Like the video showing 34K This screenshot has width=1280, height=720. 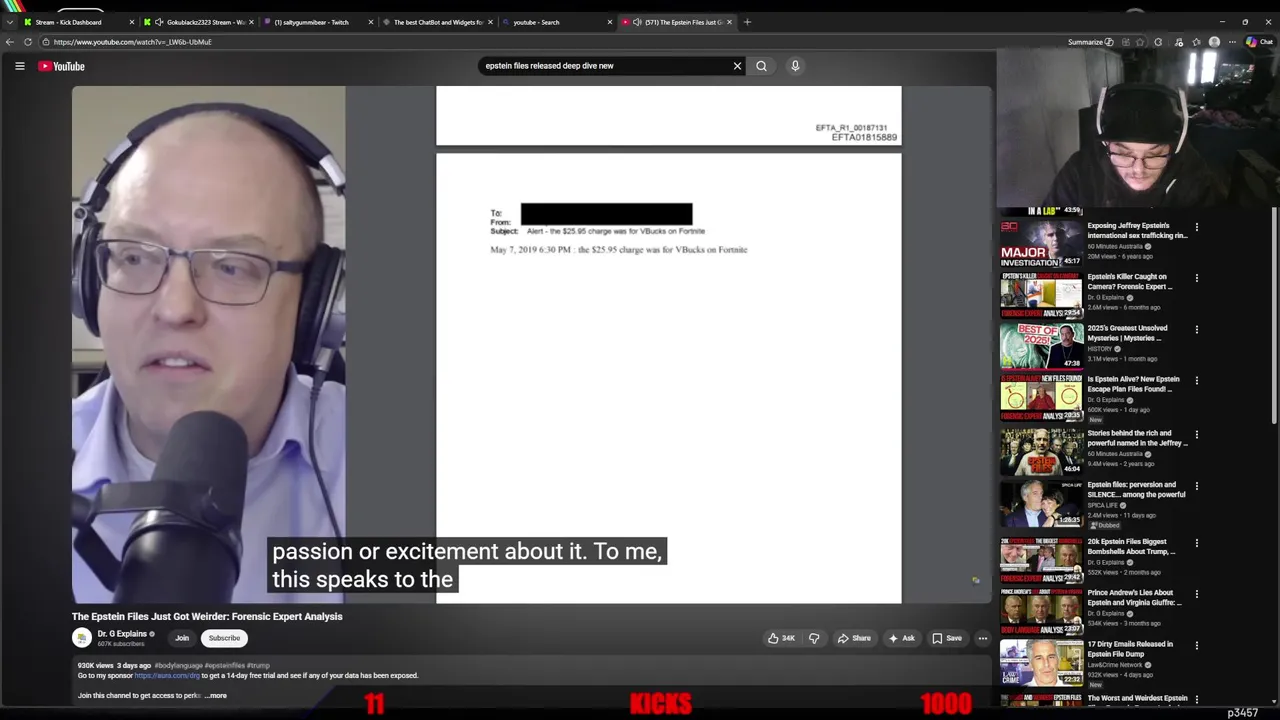coord(781,638)
